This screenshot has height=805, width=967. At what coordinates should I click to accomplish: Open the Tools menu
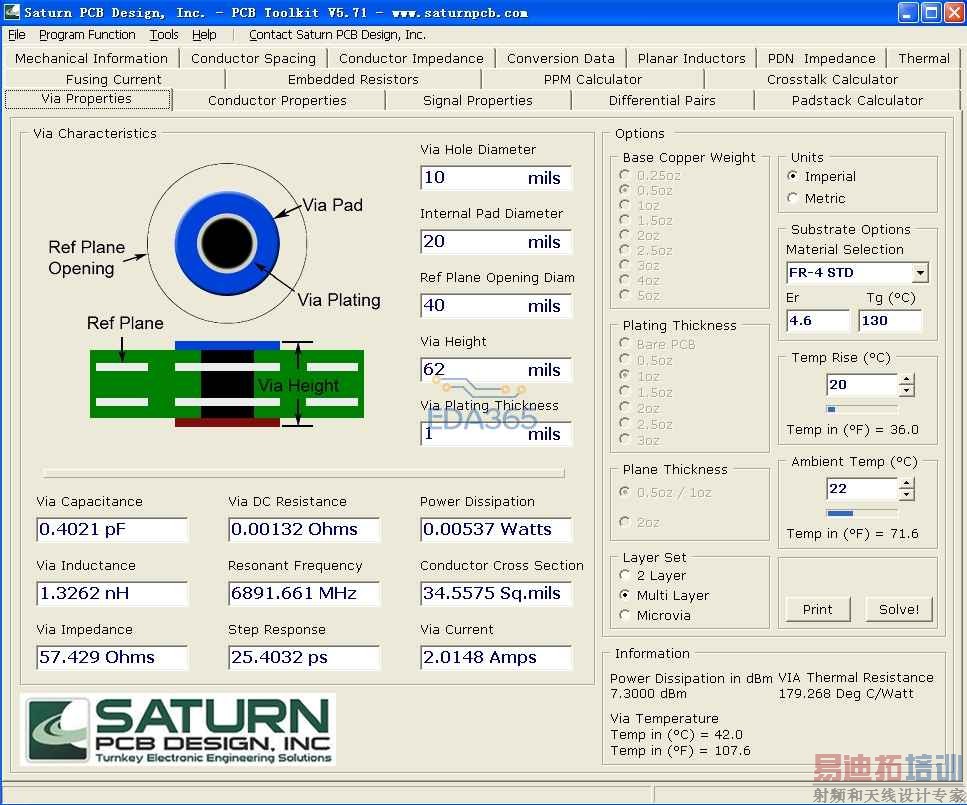coord(164,35)
